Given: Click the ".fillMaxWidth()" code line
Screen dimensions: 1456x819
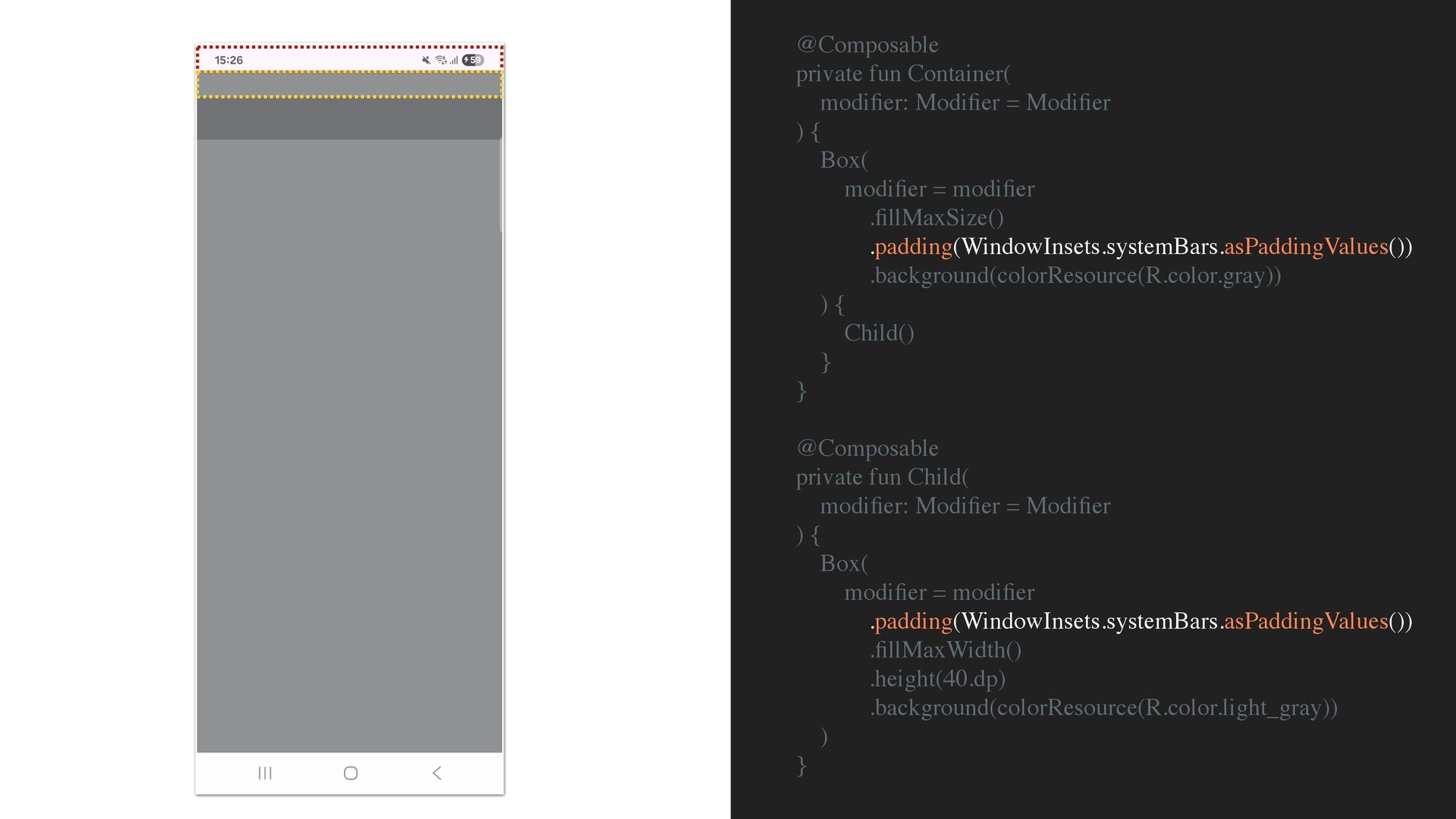Looking at the screenshot, I should (946, 650).
